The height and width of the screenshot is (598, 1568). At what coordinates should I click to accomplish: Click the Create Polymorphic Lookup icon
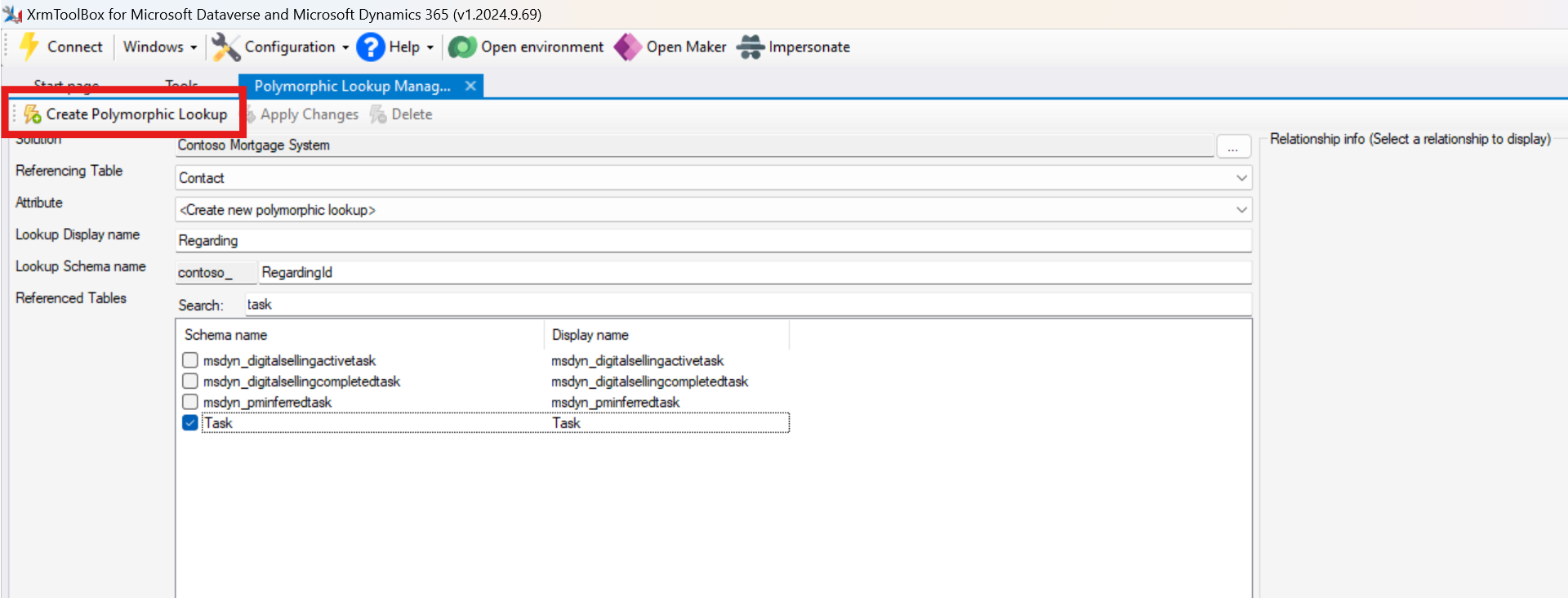pyautogui.click(x=33, y=114)
